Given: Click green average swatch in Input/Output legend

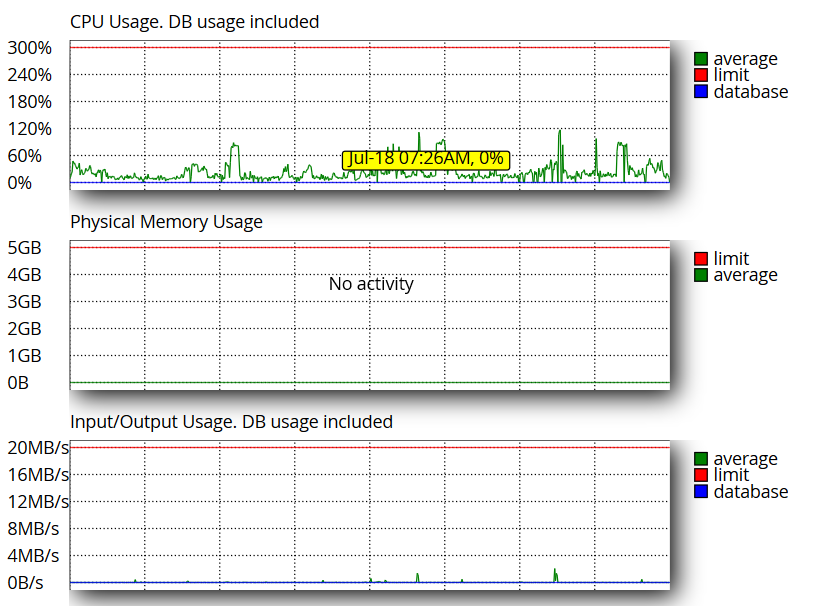Looking at the screenshot, I should 701,459.
